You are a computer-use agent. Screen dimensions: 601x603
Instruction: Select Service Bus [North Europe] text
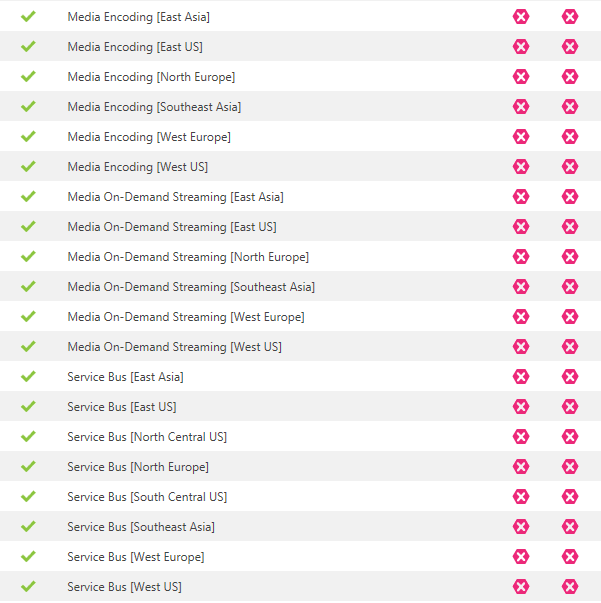(x=138, y=467)
